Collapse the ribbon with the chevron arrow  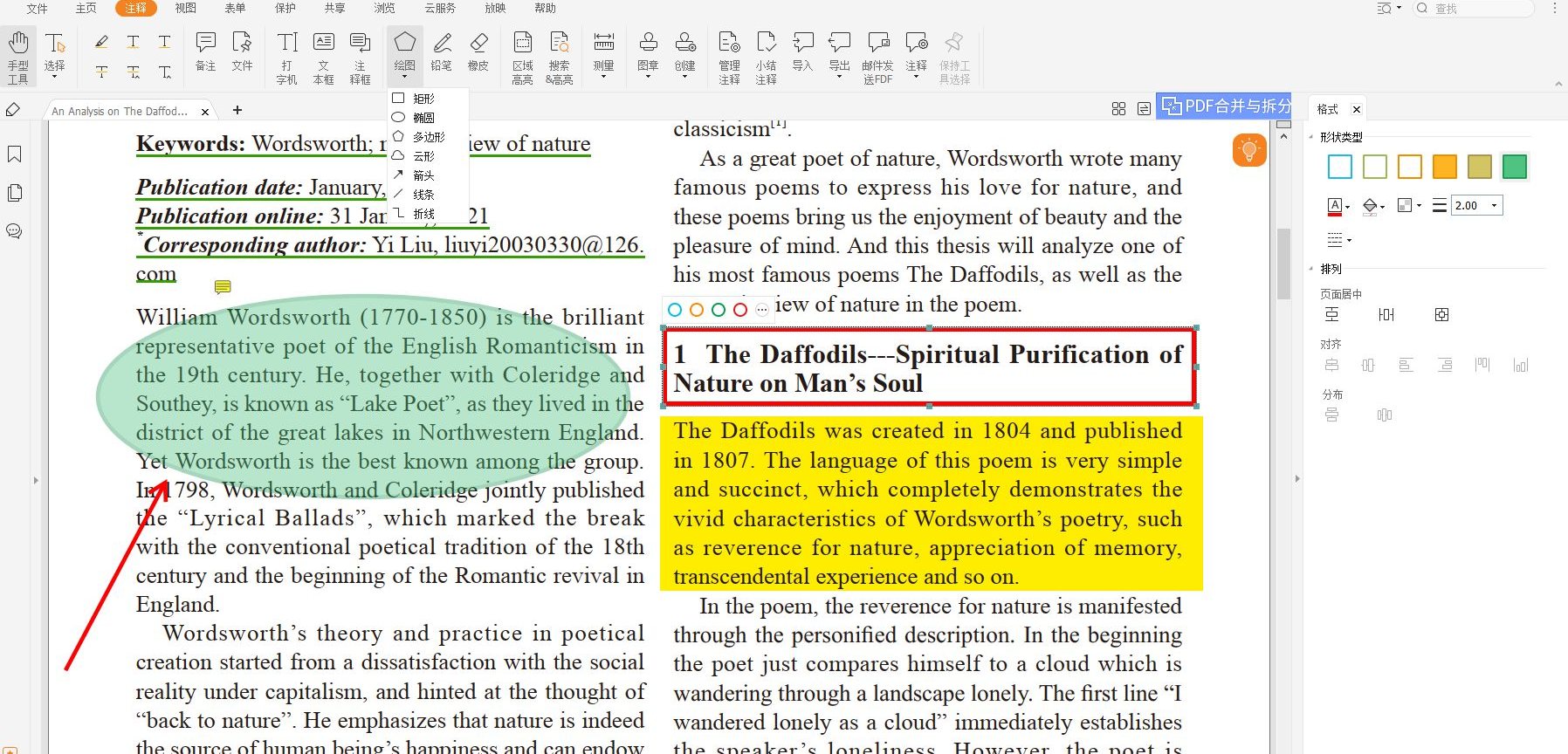(1558, 84)
